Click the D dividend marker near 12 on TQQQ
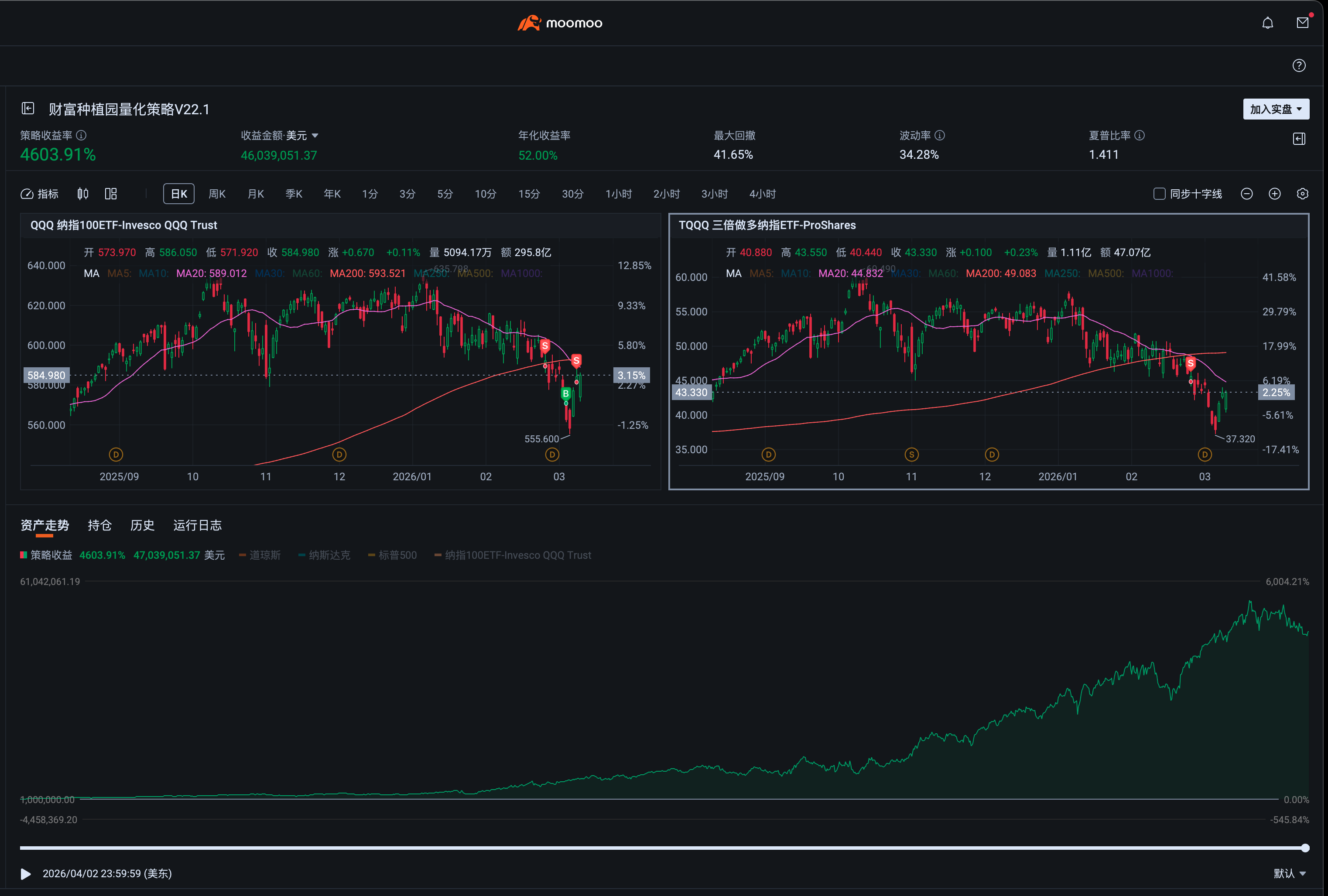 (992, 455)
